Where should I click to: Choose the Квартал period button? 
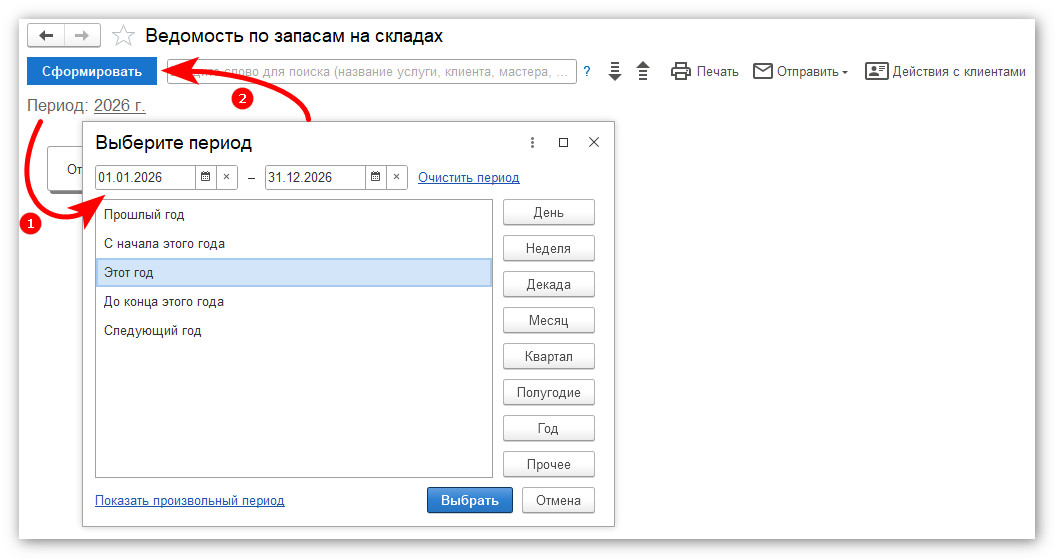click(x=549, y=357)
